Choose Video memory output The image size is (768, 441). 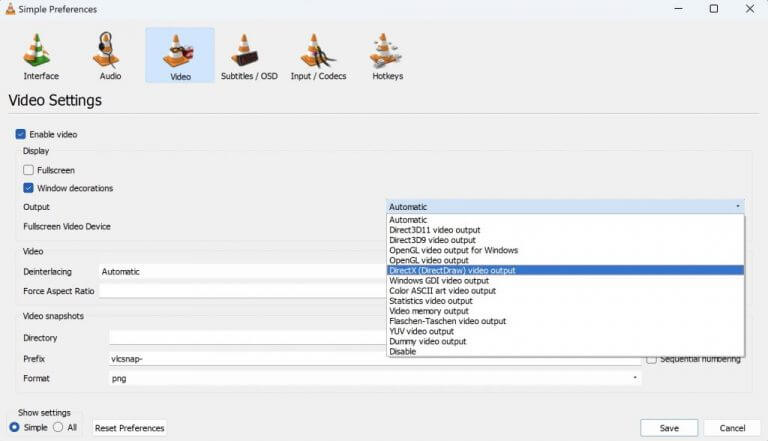pos(565,311)
